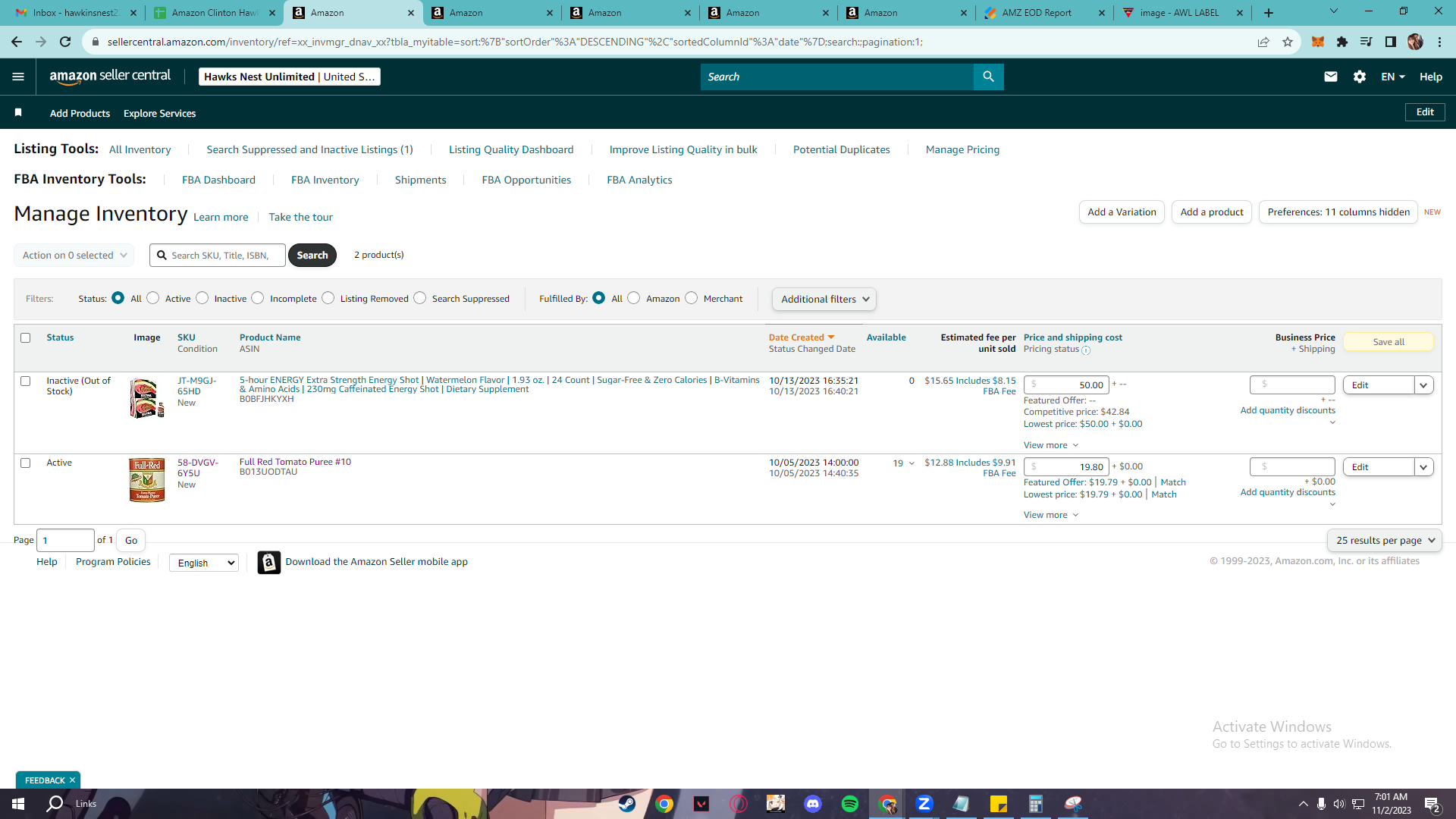Open Spotify from the taskbar
The width and height of the screenshot is (1456, 819).
click(x=850, y=804)
